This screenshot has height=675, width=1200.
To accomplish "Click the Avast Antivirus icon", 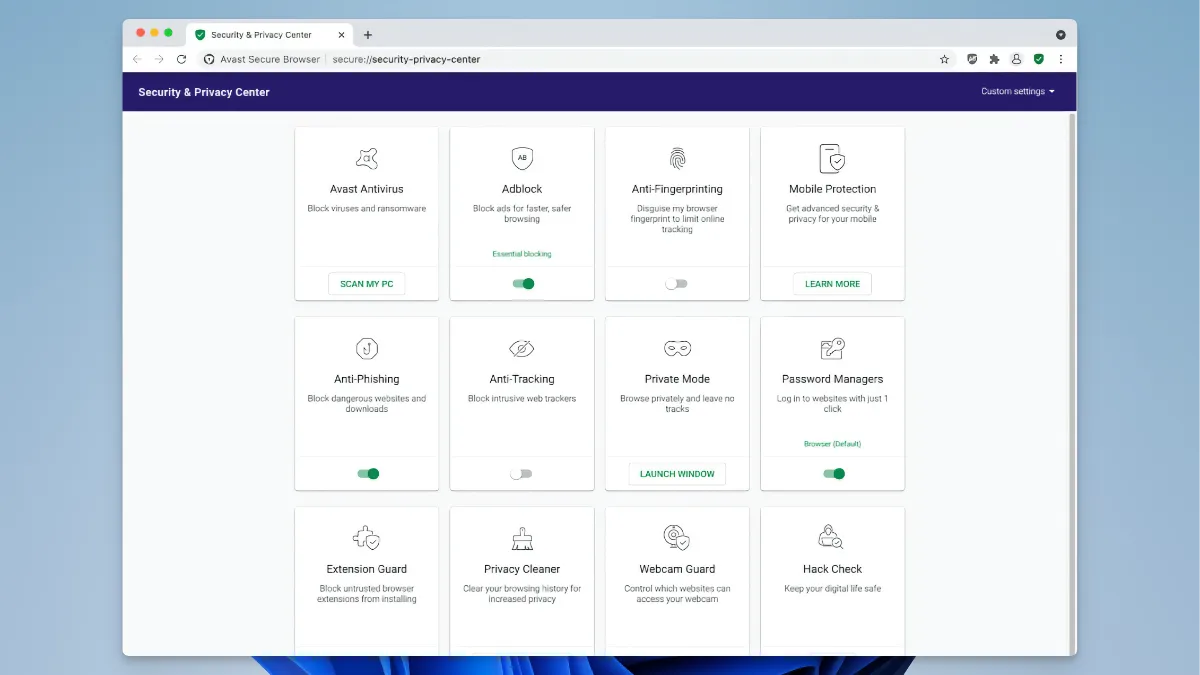I will point(366,158).
